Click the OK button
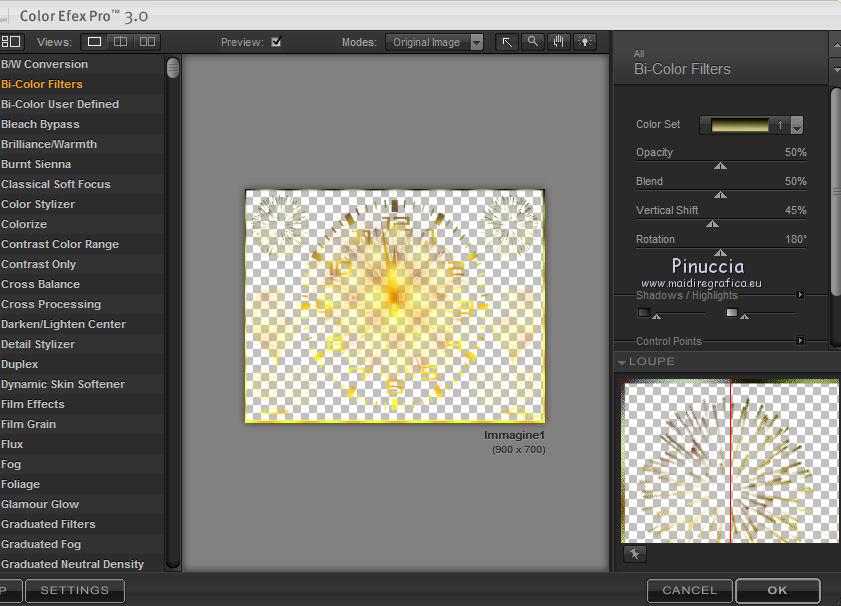The image size is (841, 606). pyautogui.click(x=777, y=590)
